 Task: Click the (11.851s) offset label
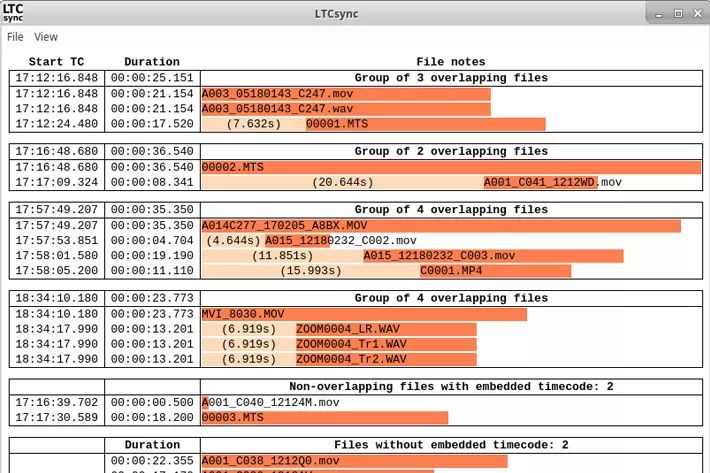point(282,255)
